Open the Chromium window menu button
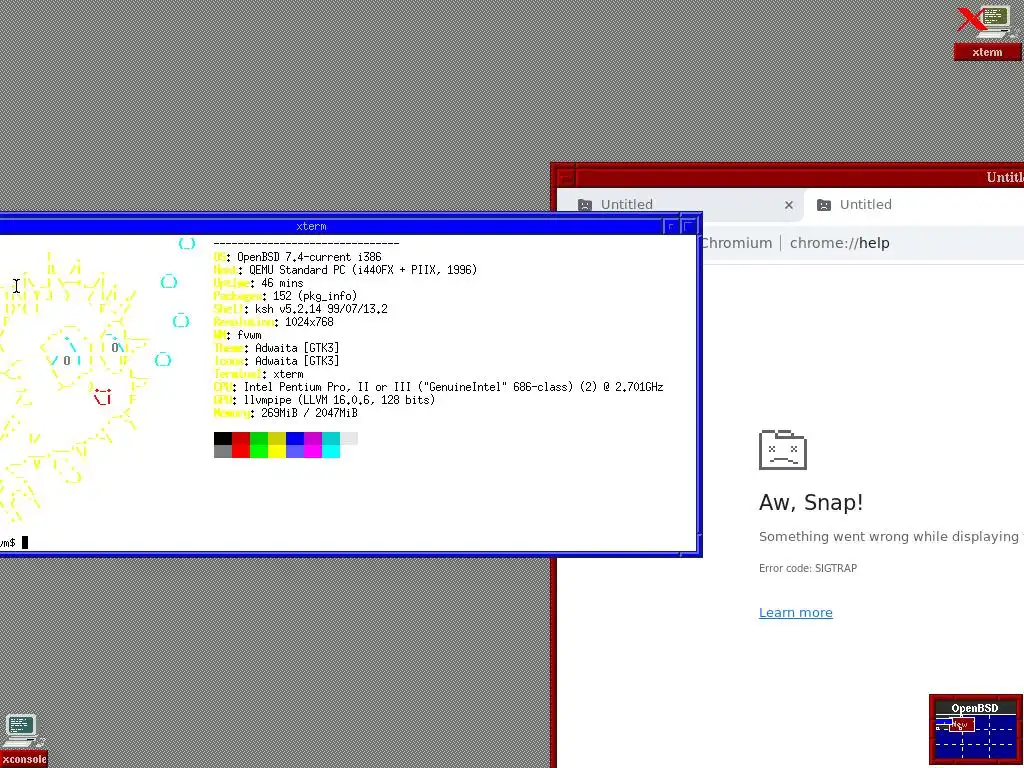 click(x=566, y=178)
